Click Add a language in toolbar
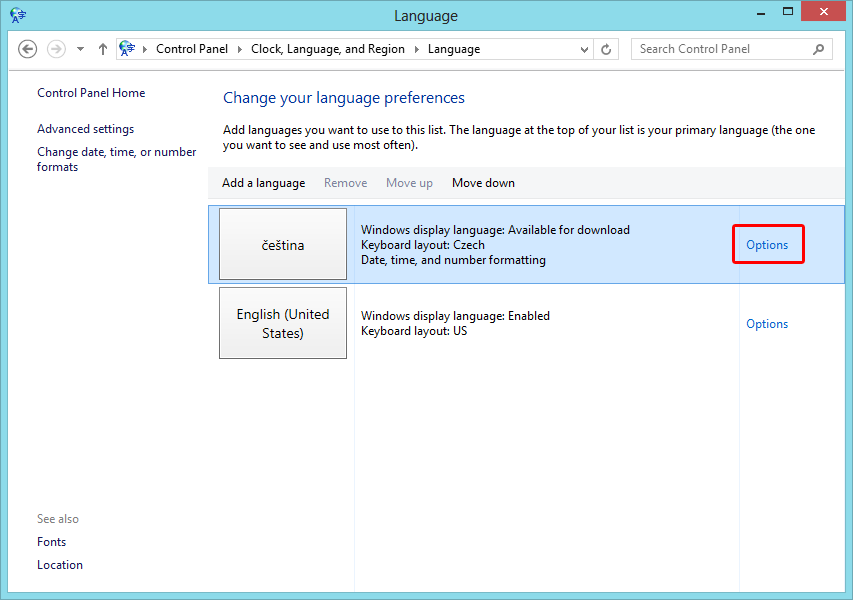 (263, 183)
